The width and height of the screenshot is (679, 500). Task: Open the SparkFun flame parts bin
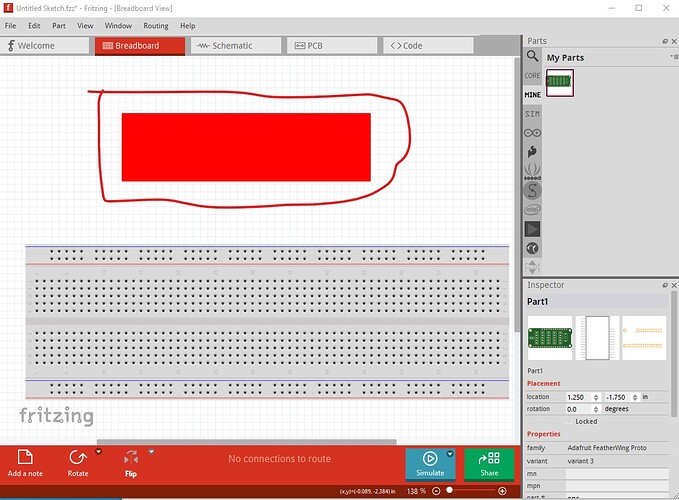coord(532,152)
